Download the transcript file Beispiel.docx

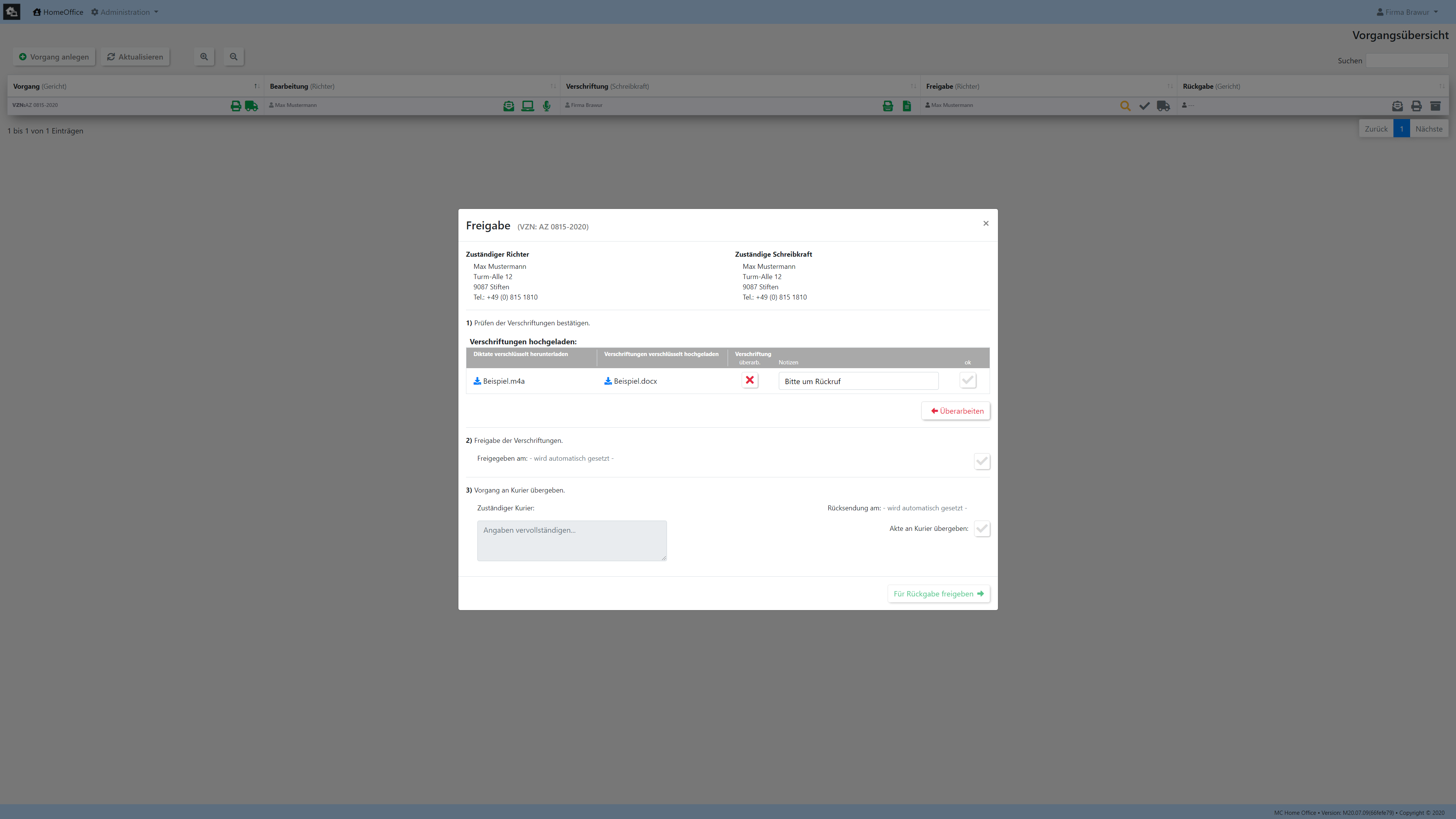pos(631,381)
